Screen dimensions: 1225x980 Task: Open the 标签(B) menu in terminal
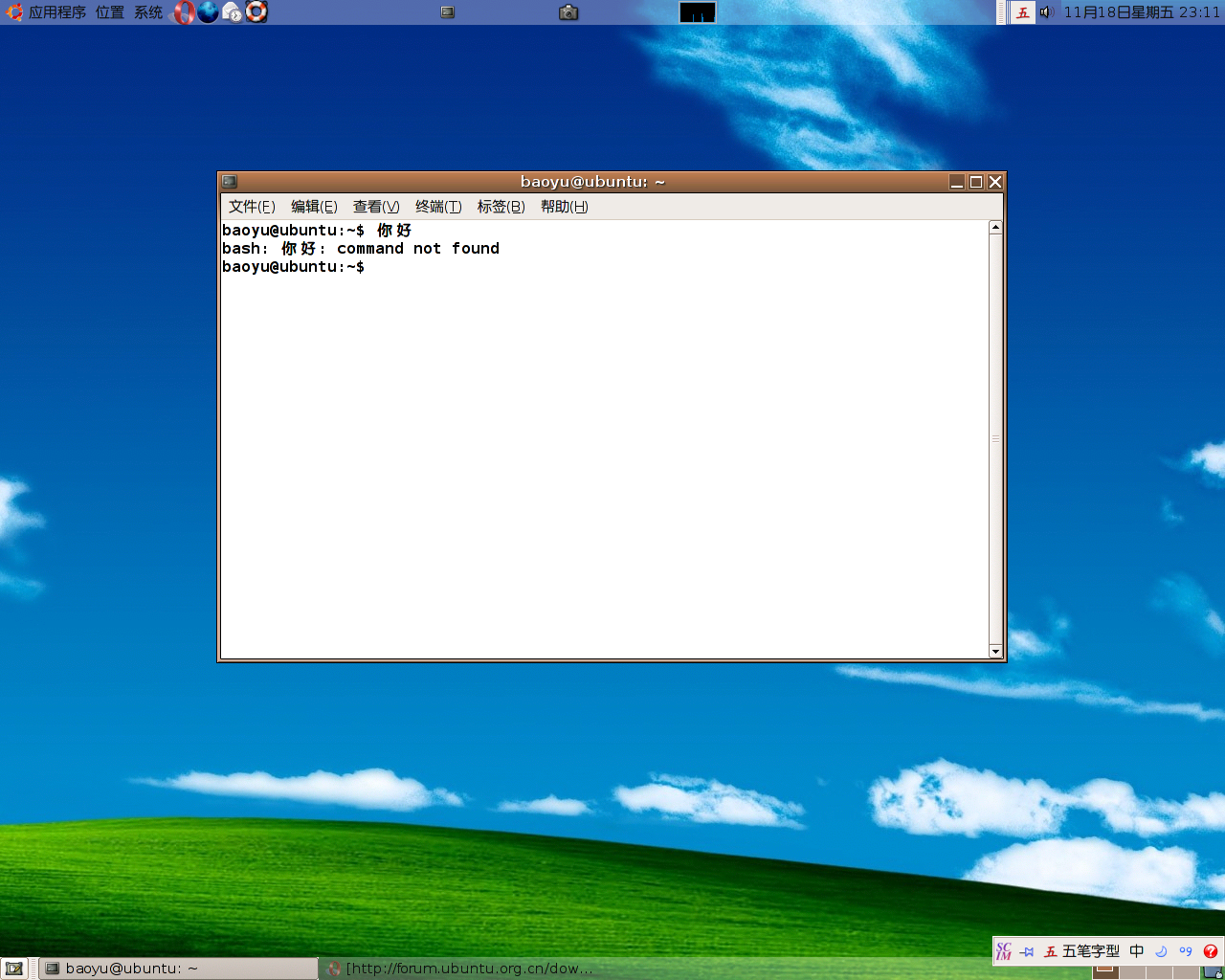point(501,207)
